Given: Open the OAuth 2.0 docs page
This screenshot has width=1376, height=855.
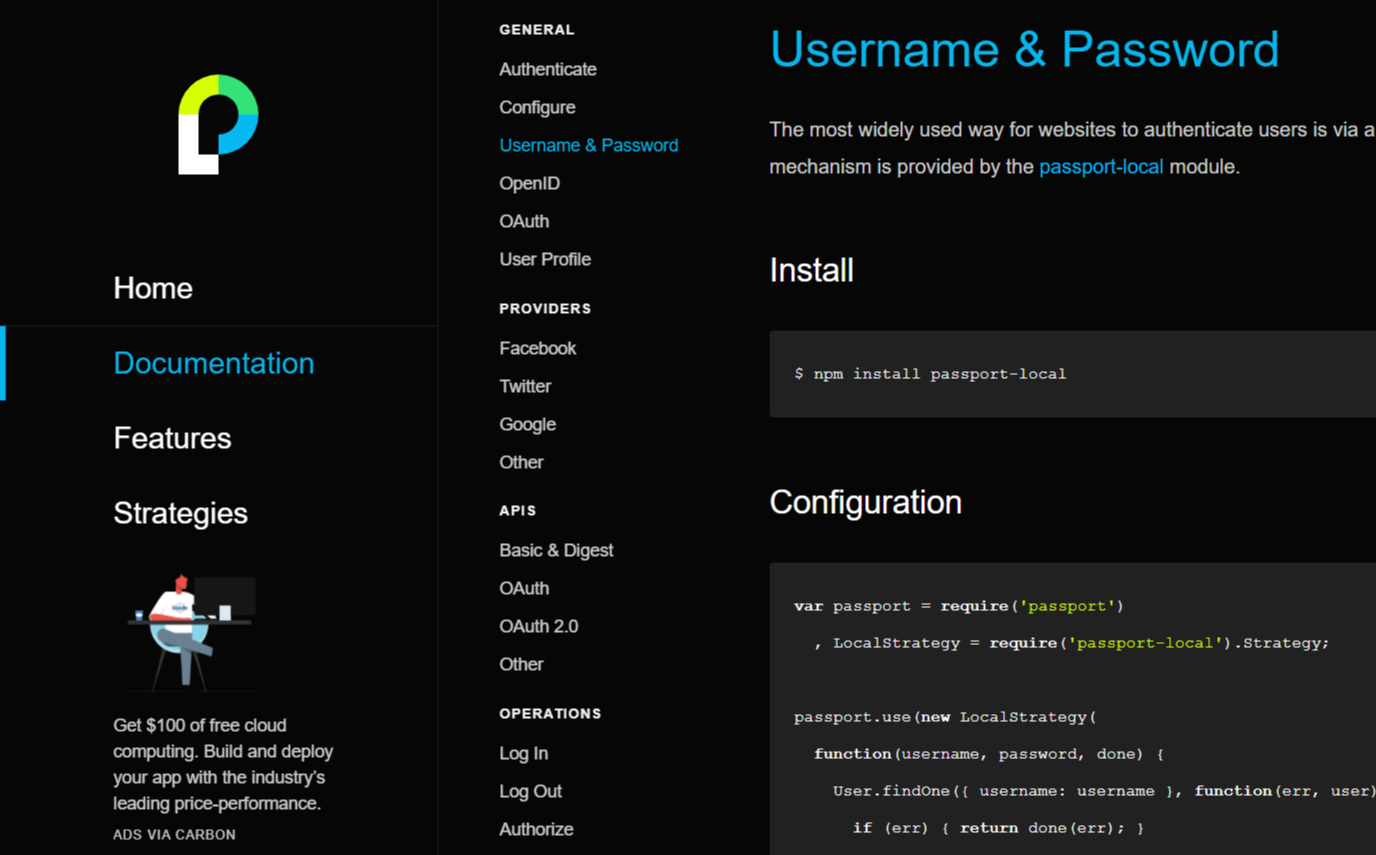Looking at the screenshot, I should click(x=539, y=626).
